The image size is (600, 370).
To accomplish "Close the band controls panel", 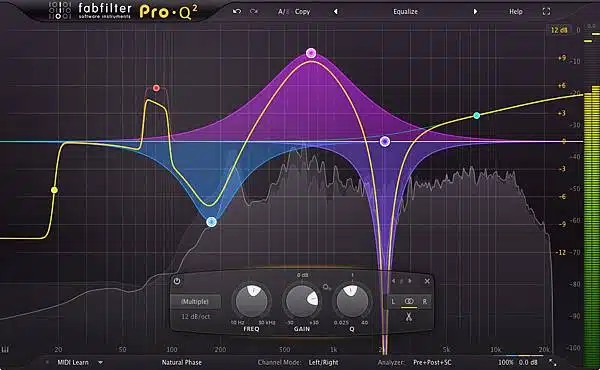I will click(427, 281).
